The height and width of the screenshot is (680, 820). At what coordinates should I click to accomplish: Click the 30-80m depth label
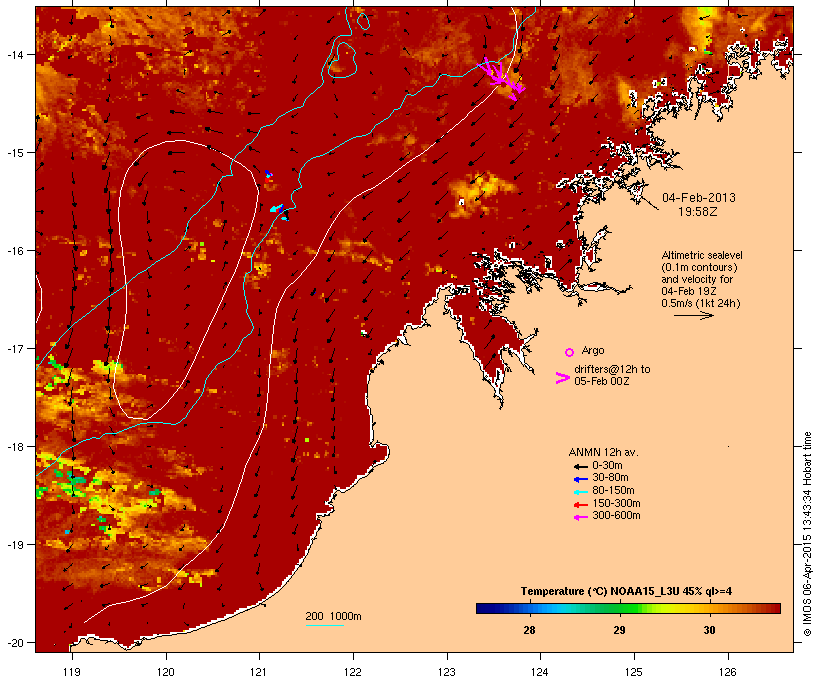pyautogui.click(x=610, y=478)
